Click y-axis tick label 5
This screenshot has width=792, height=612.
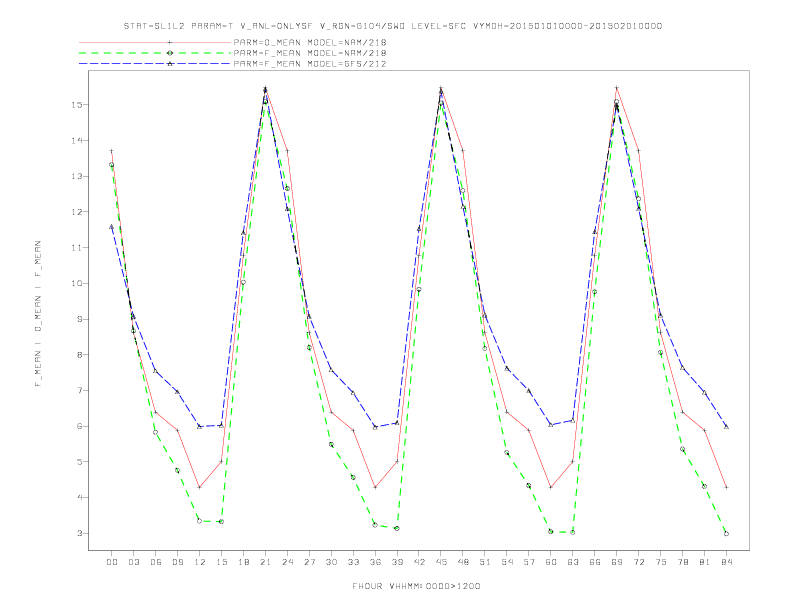pos(80,462)
